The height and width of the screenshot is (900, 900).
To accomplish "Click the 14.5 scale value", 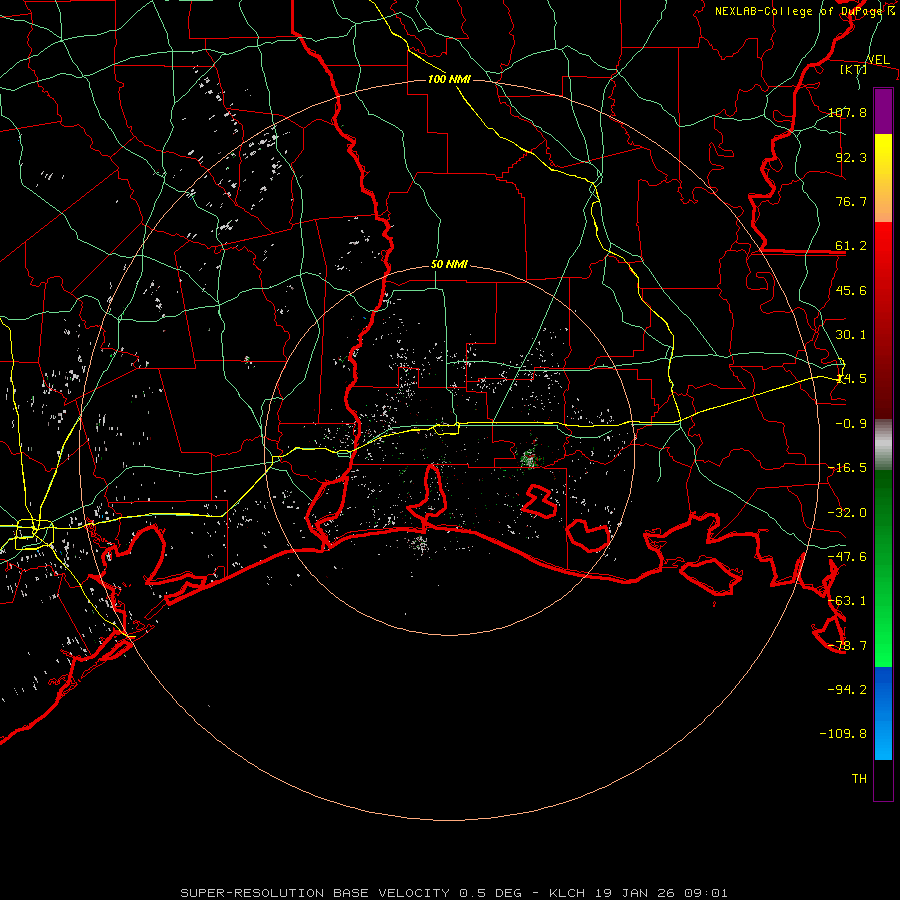I will (x=851, y=379).
